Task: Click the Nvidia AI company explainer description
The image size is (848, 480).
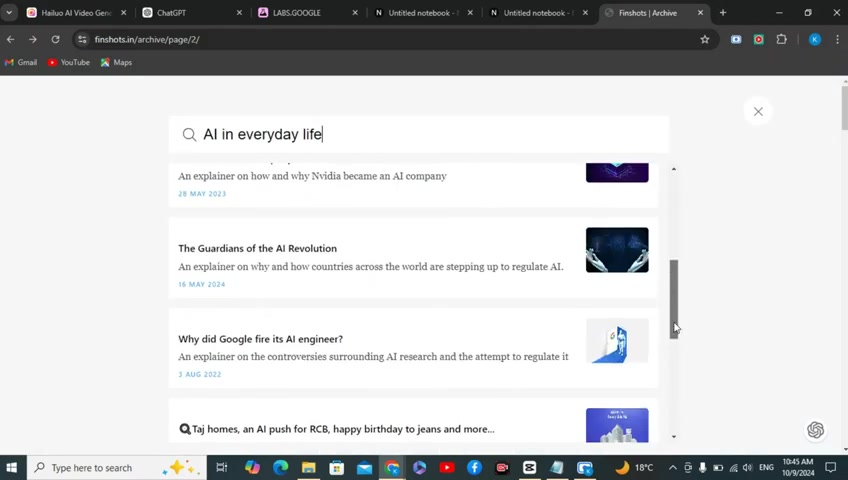Action: (x=313, y=176)
